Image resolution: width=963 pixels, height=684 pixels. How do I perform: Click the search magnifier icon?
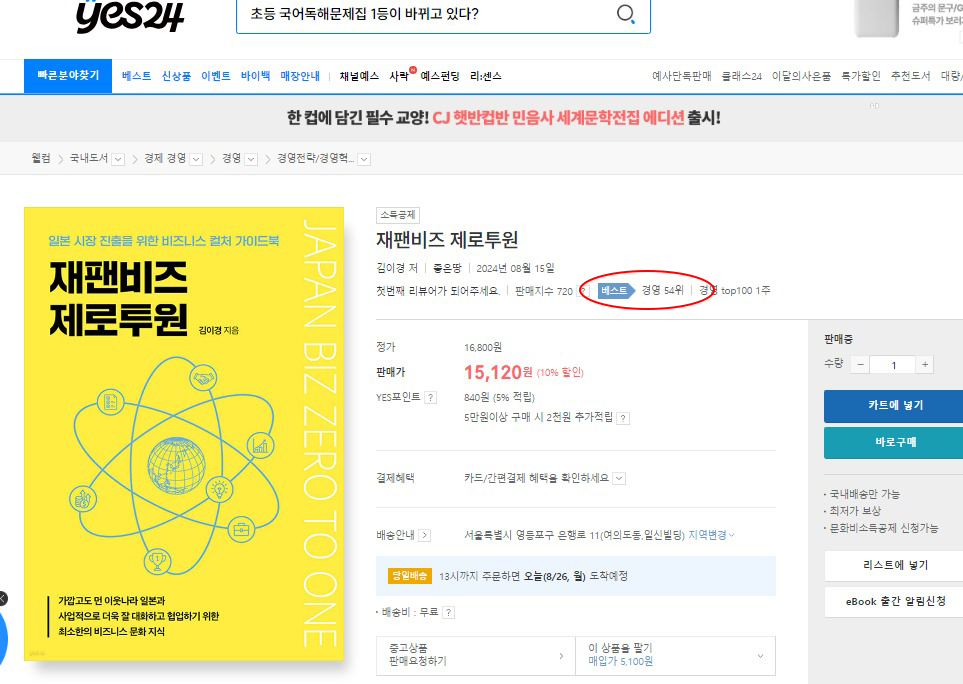626,14
